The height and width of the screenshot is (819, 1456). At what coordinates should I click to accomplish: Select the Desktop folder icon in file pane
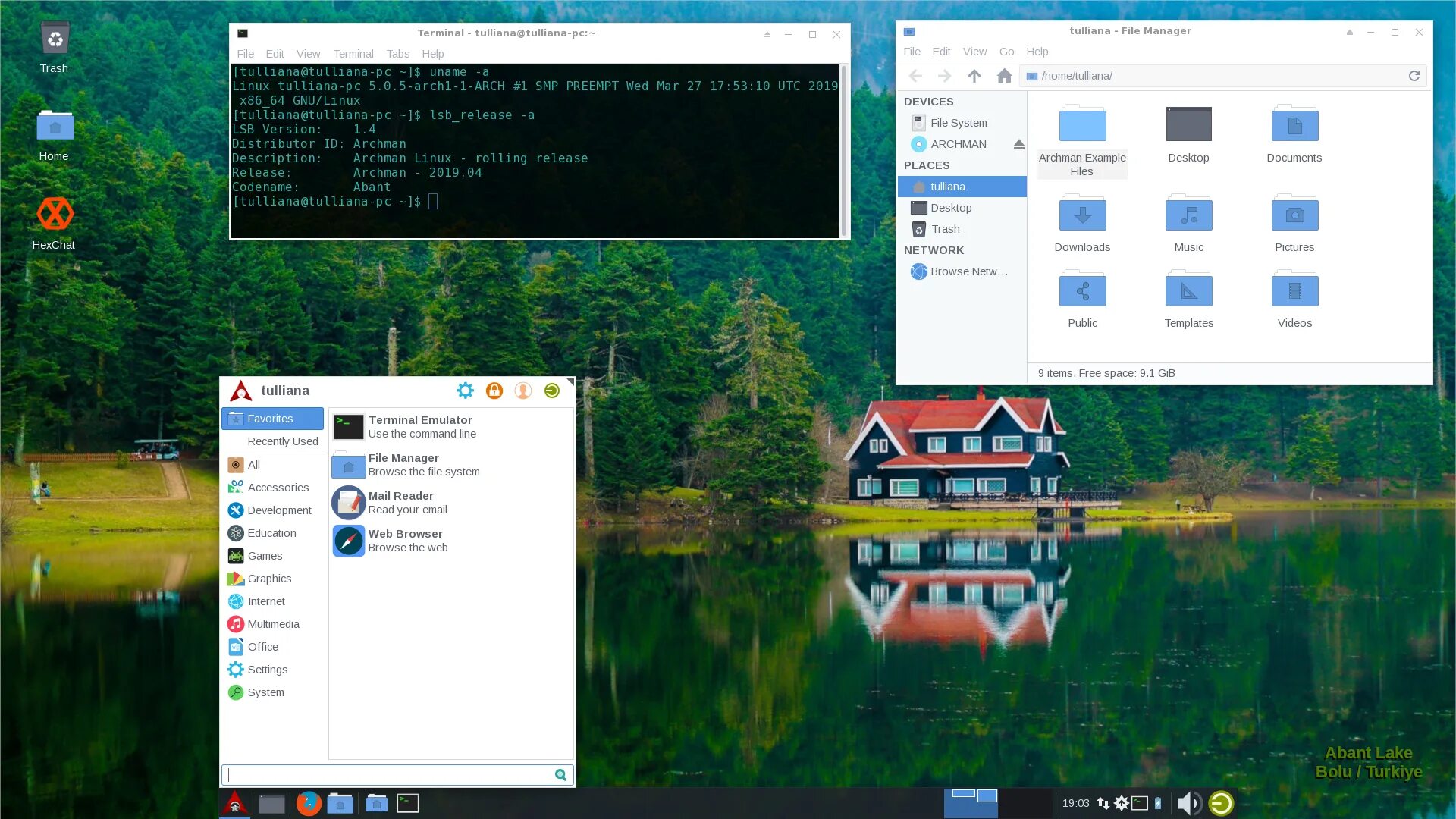pos(1188,135)
